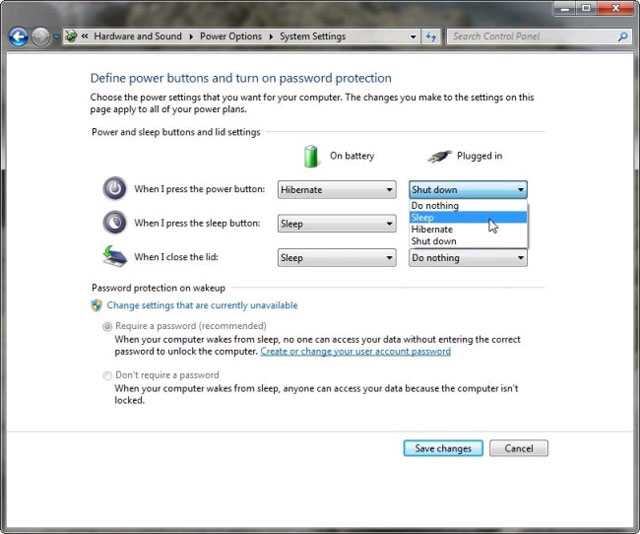Click the green battery icon
The image size is (640, 534).
pos(311,156)
